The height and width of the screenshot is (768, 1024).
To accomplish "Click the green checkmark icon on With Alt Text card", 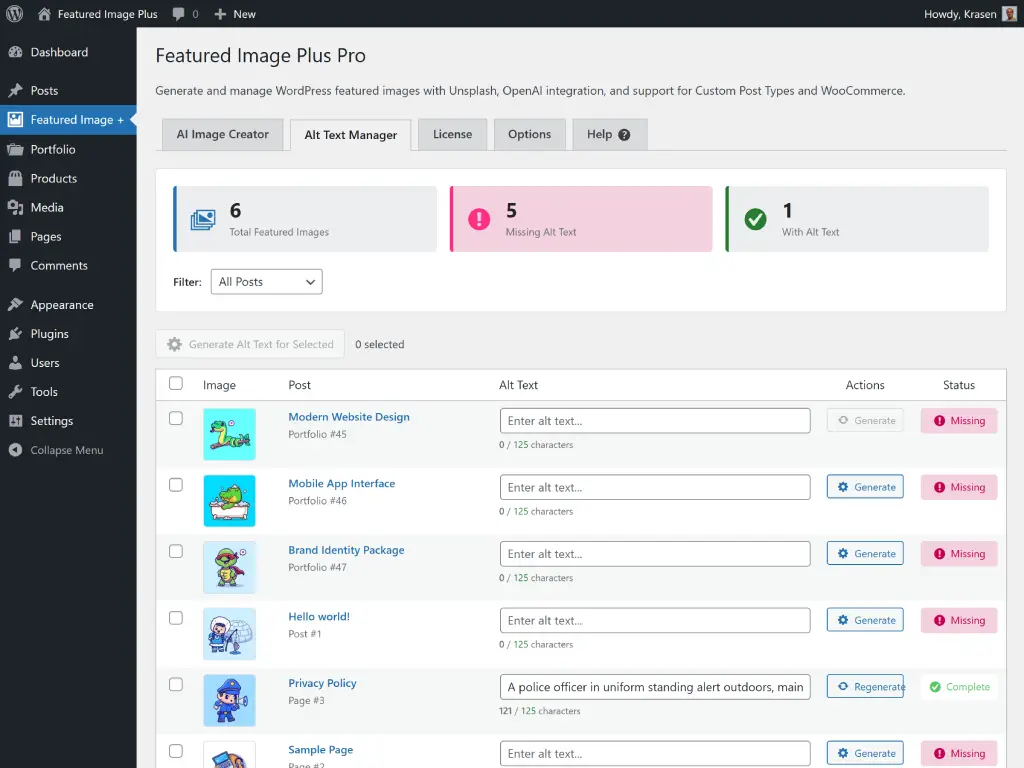I will [757, 218].
